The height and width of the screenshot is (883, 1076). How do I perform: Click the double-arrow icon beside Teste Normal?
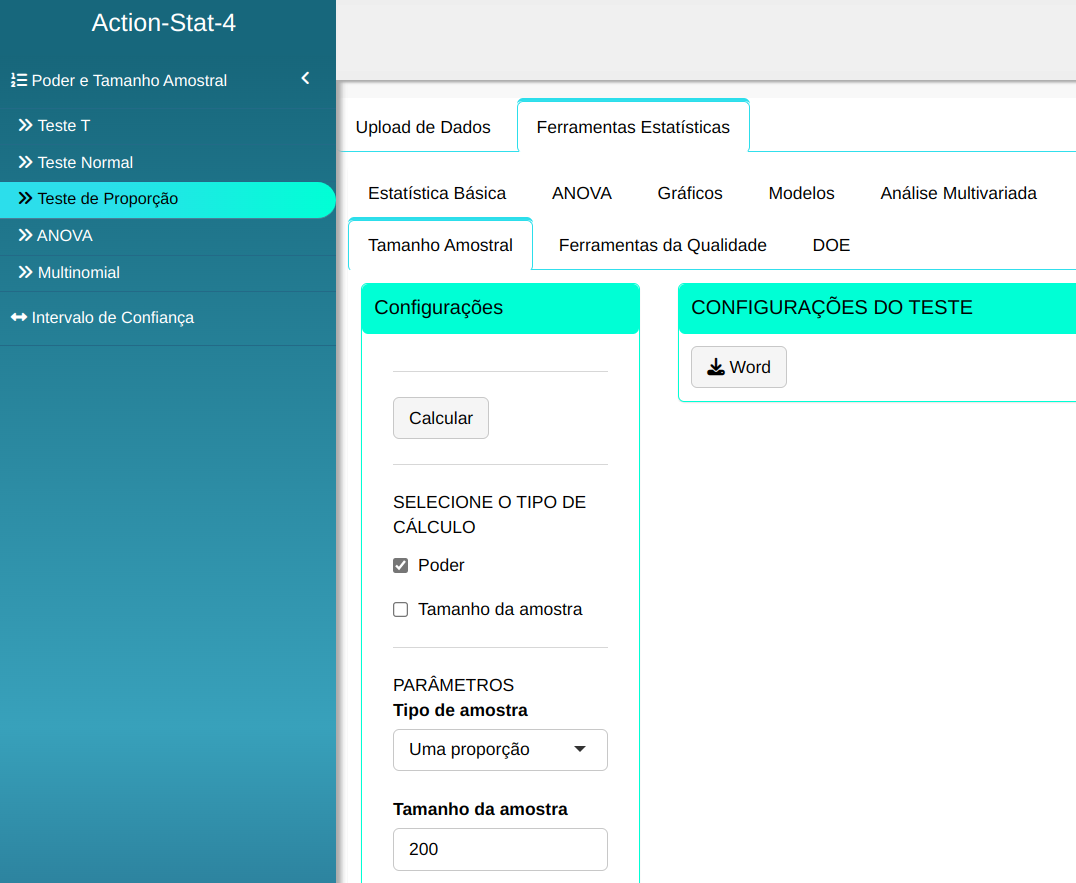click(x=25, y=163)
